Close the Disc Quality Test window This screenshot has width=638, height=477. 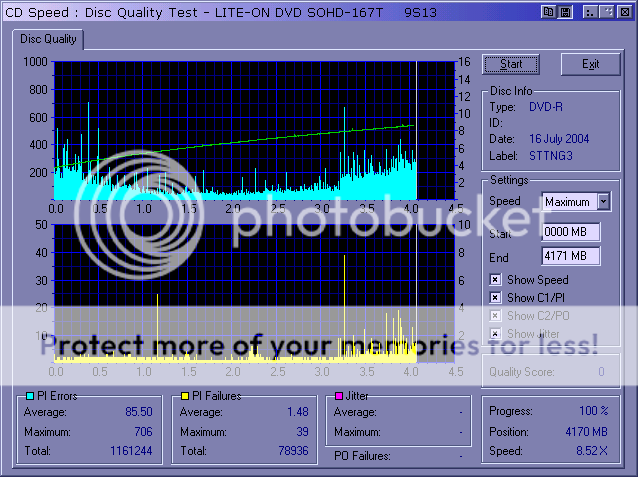pyautogui.click(x=624, y=11)
